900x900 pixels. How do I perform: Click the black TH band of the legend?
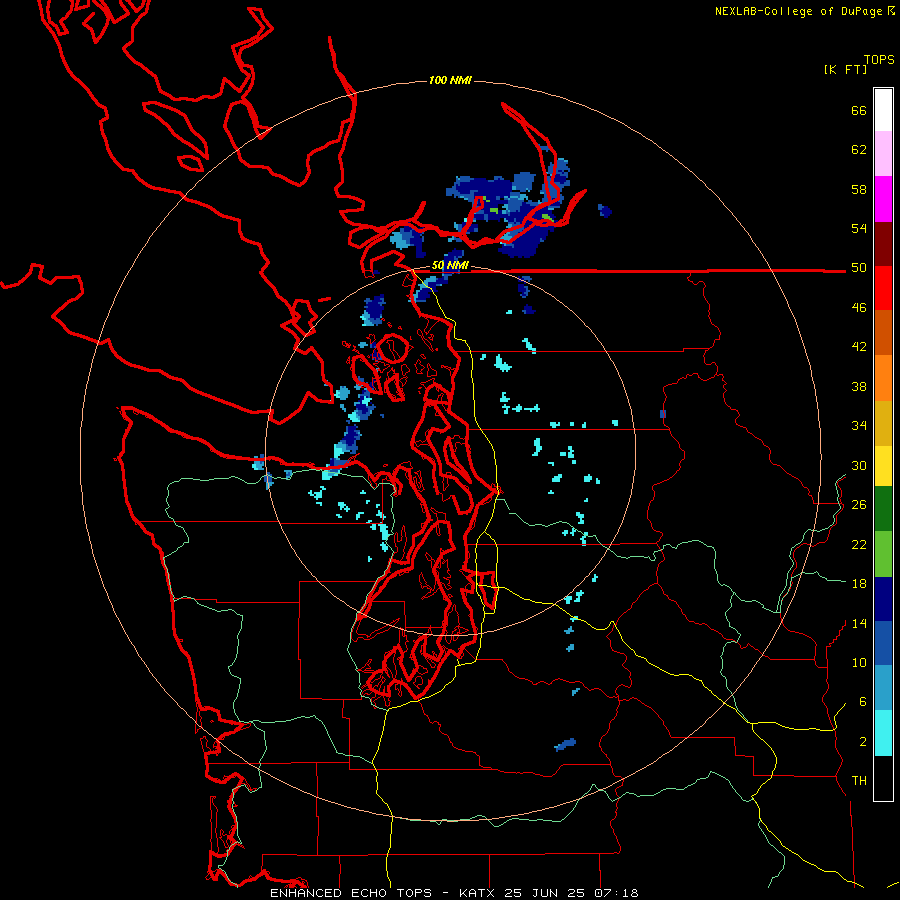click(883, 778)
